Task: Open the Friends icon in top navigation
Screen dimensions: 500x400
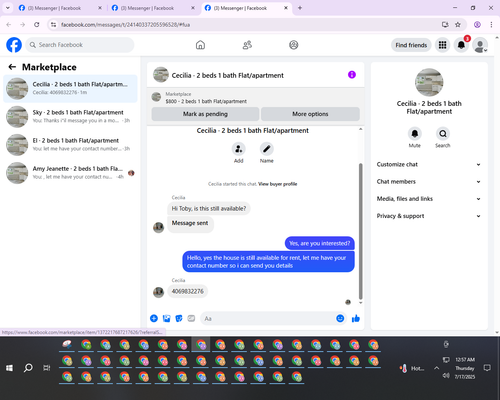Action: (x=247, y=45)
